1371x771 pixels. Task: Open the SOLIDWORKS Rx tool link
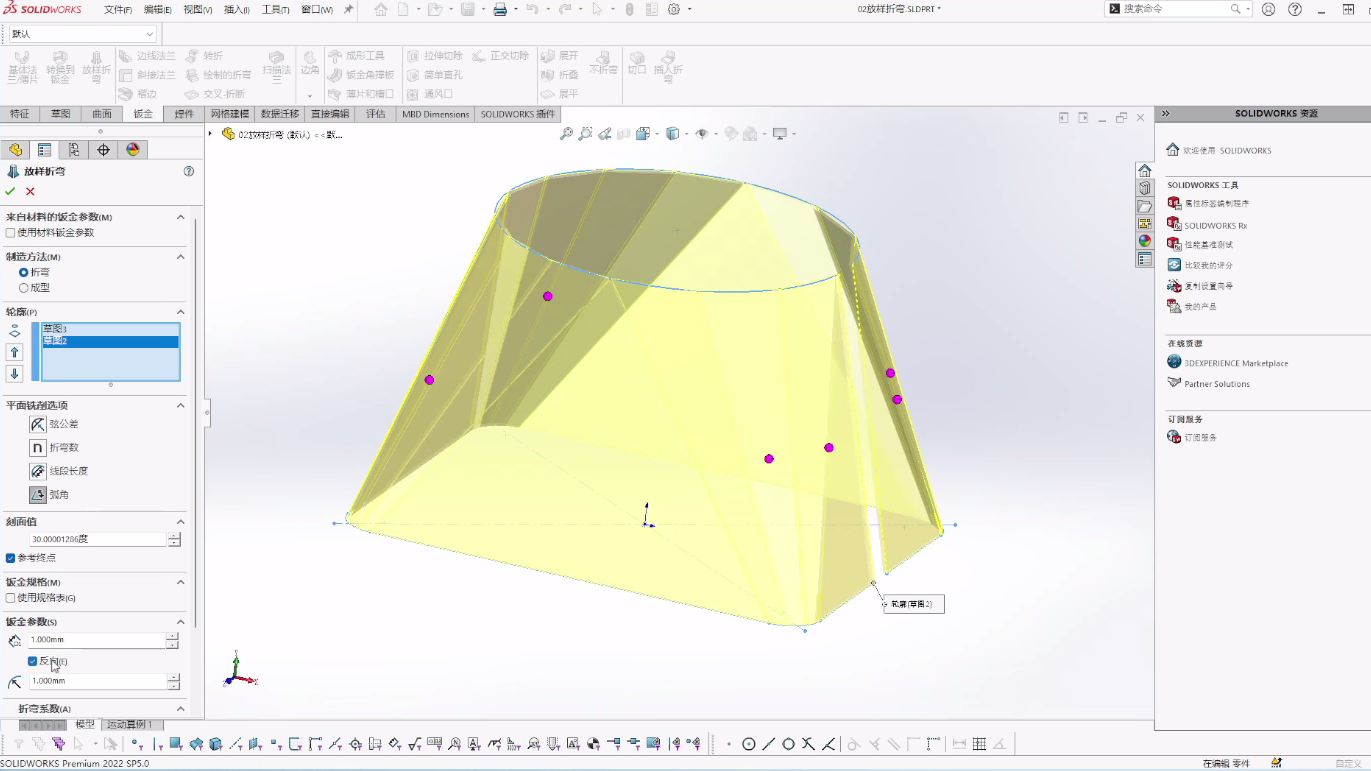pos(1215,225)
